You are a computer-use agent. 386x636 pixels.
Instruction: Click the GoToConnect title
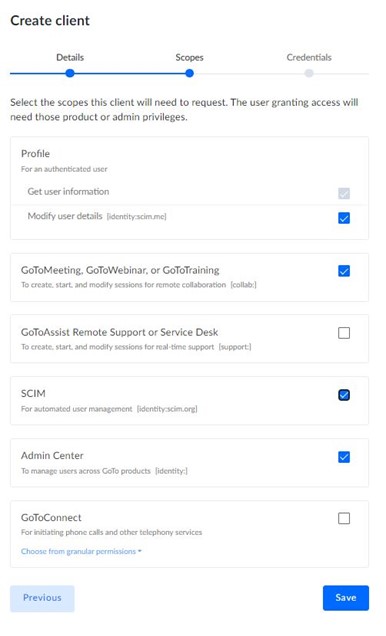point(51,518)
